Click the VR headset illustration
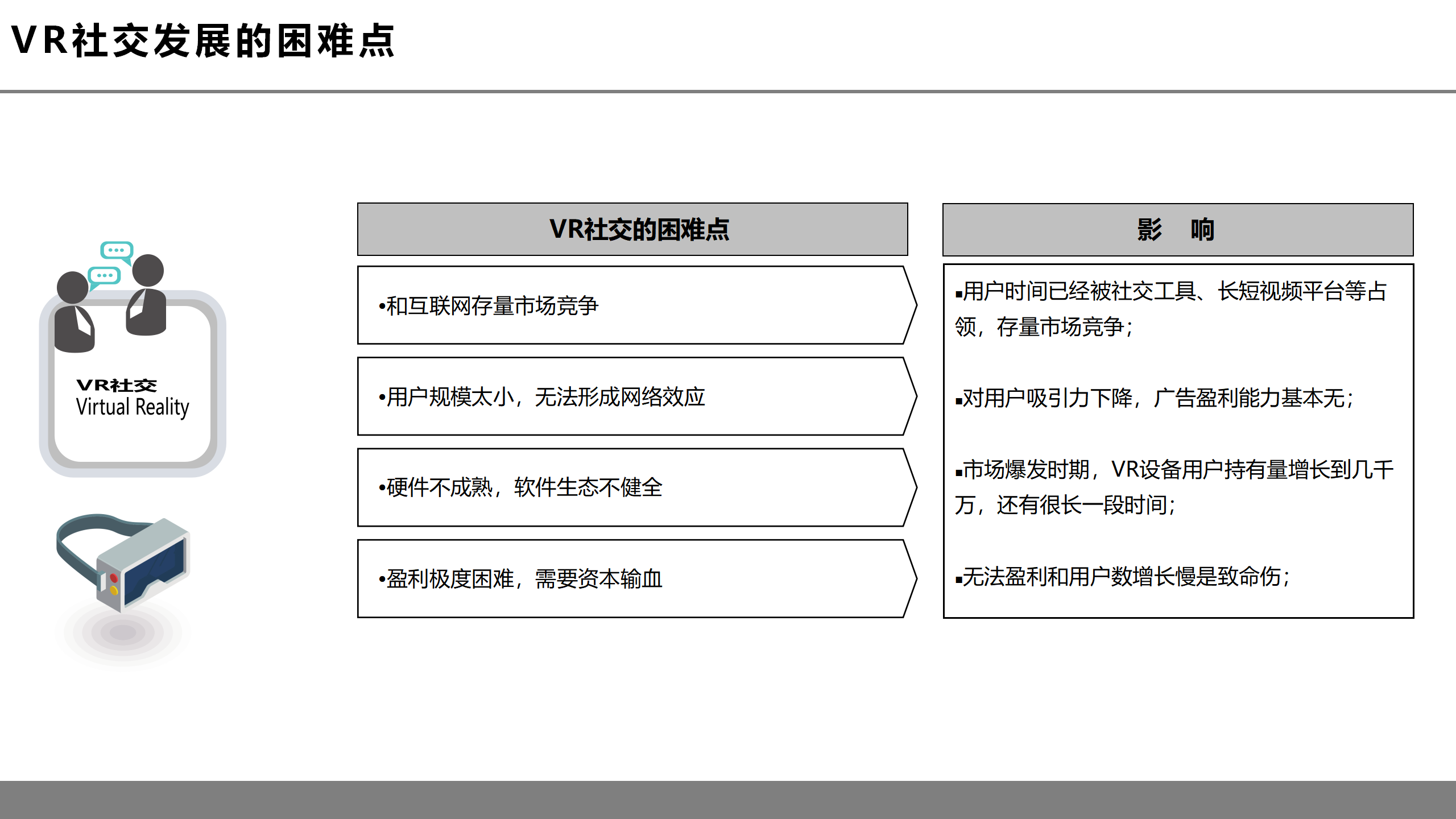1456x819 pixels. (x=123, y=564)
